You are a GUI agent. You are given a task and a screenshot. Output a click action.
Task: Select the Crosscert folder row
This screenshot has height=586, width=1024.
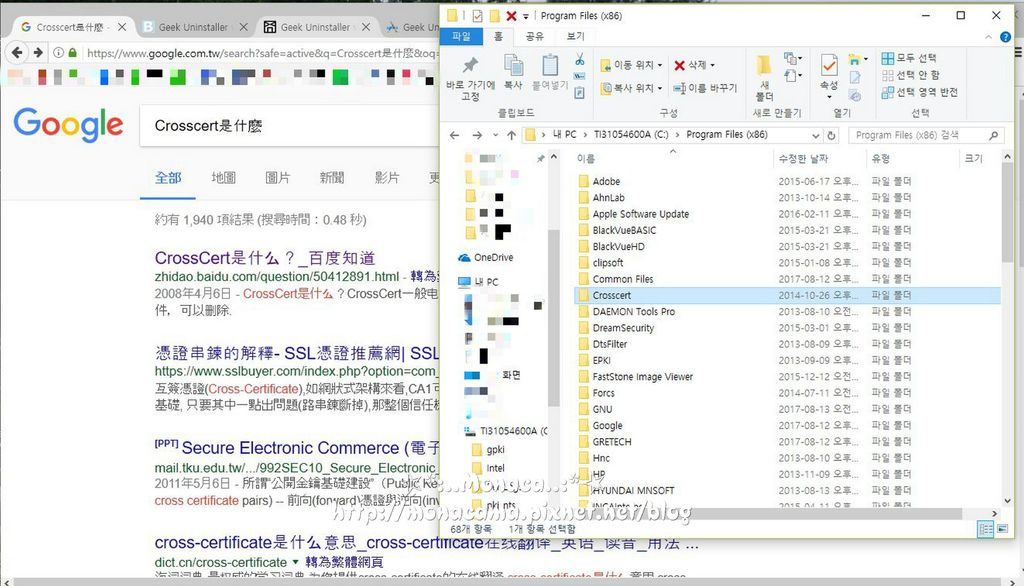[788, 295]
